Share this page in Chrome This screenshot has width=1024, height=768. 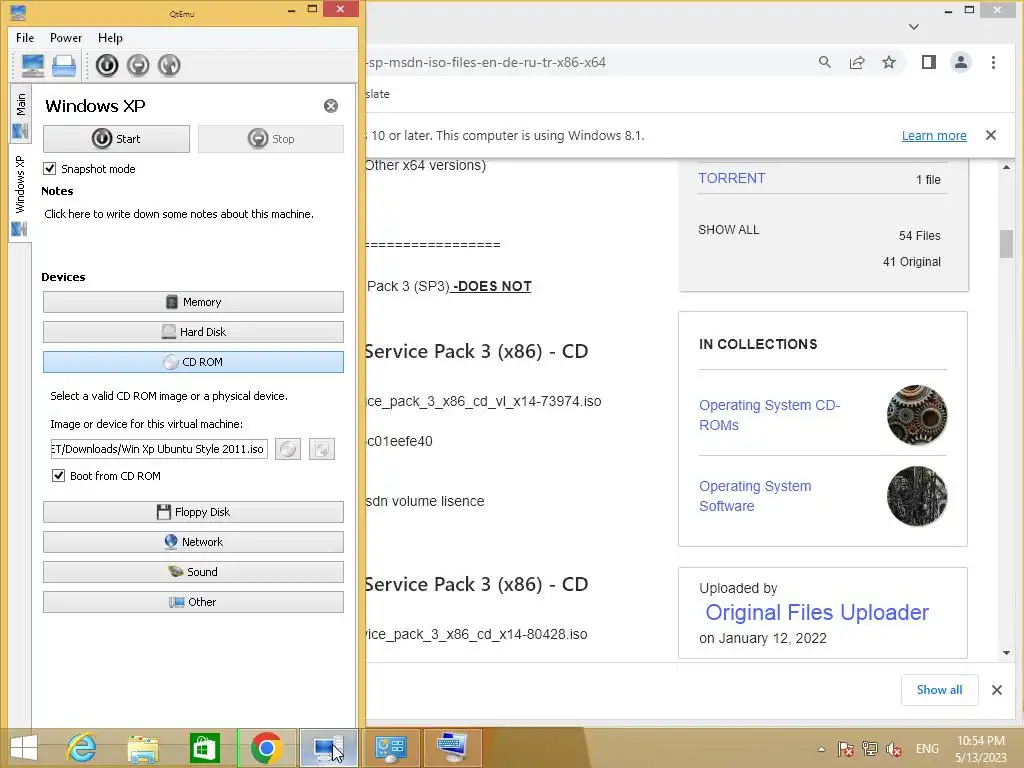[857, 62]
